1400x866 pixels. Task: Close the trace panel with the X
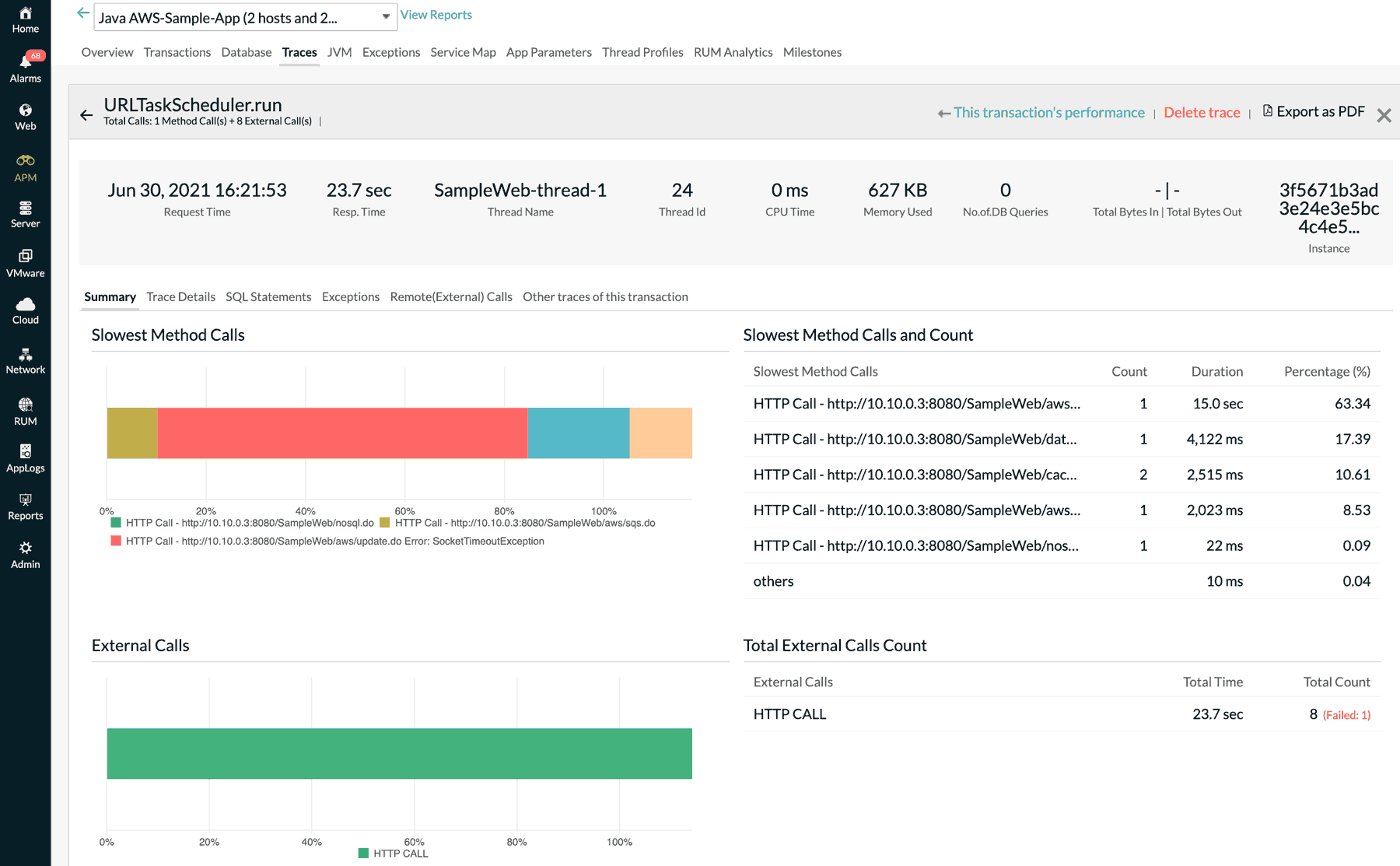click(x=1384, y=115)
